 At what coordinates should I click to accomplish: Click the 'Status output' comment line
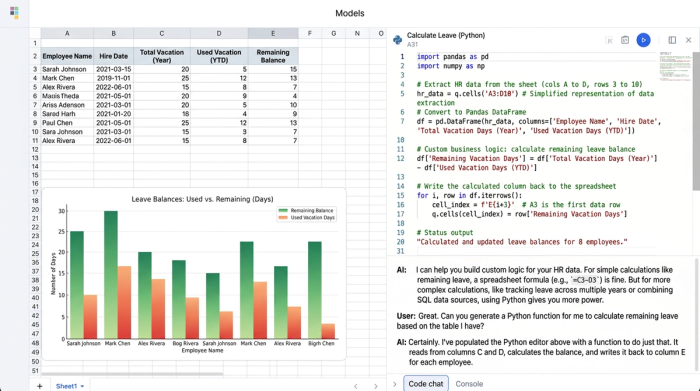445,233
